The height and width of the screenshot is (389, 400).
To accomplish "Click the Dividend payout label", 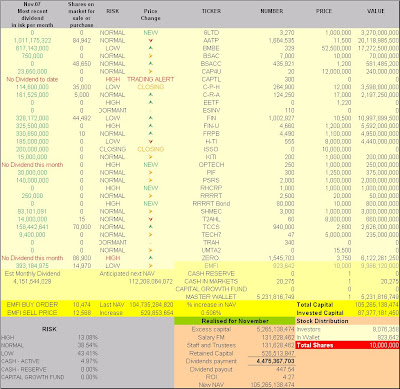I will (211, 369).
